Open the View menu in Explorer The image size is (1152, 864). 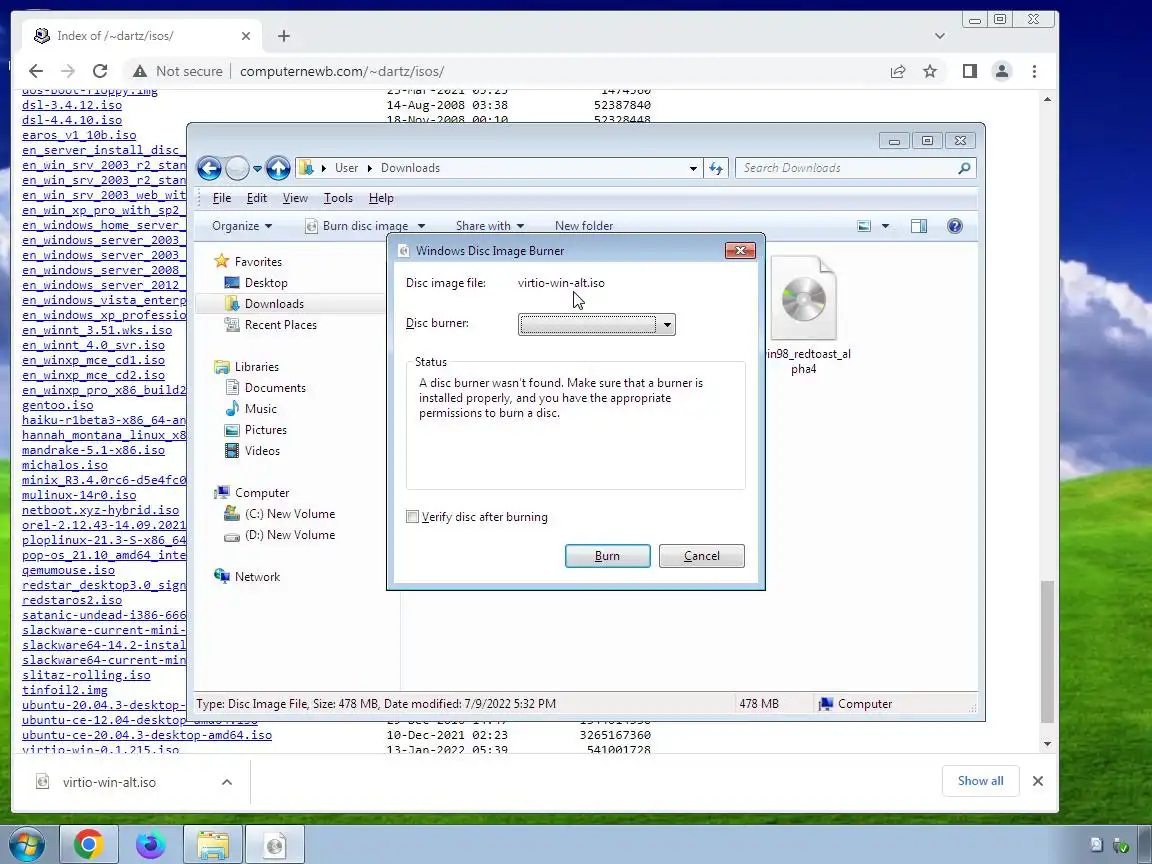(295, 198)
